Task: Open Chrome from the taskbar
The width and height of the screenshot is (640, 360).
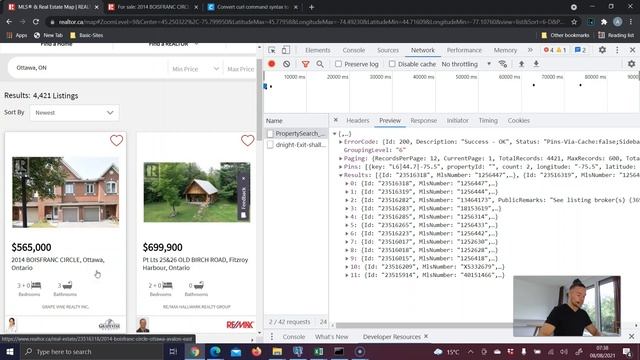Action: (x=195, y=351)
